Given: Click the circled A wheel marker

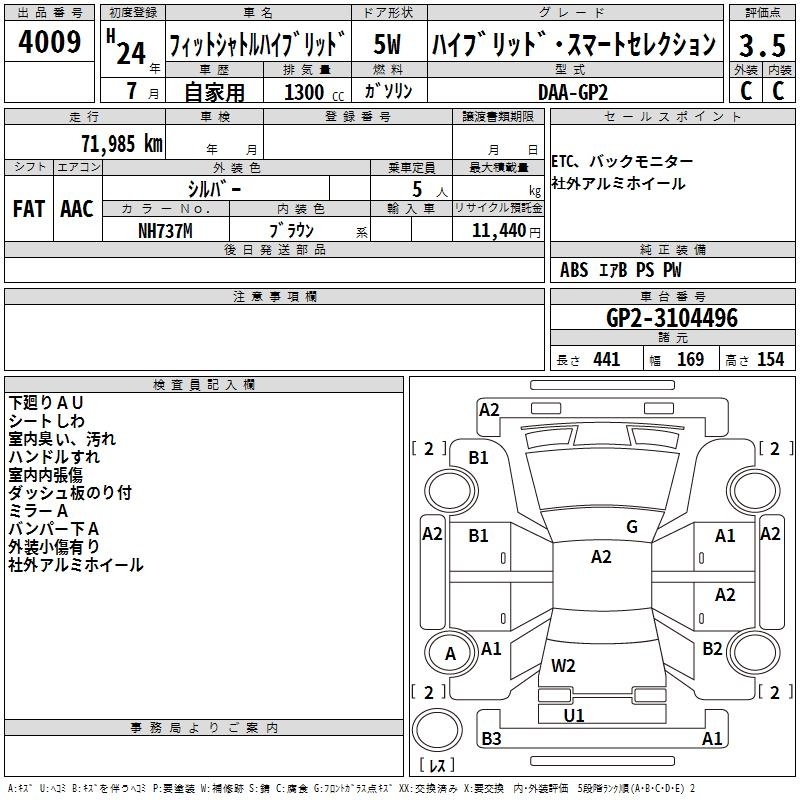Looking at the screenshot, I should tap(450, 654).
